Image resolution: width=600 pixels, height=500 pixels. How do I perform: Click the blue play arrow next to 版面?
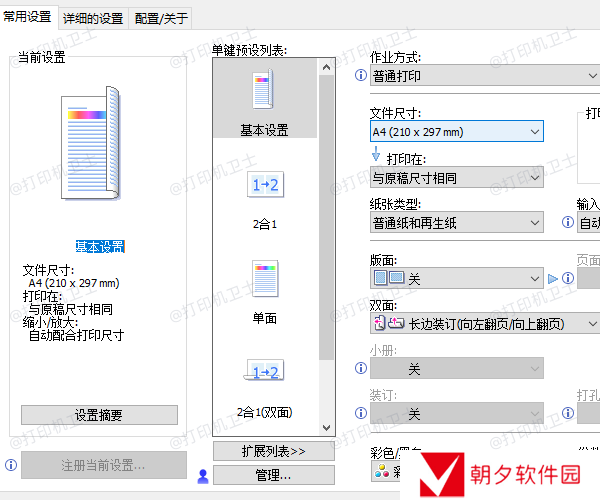tap(553, 279)
